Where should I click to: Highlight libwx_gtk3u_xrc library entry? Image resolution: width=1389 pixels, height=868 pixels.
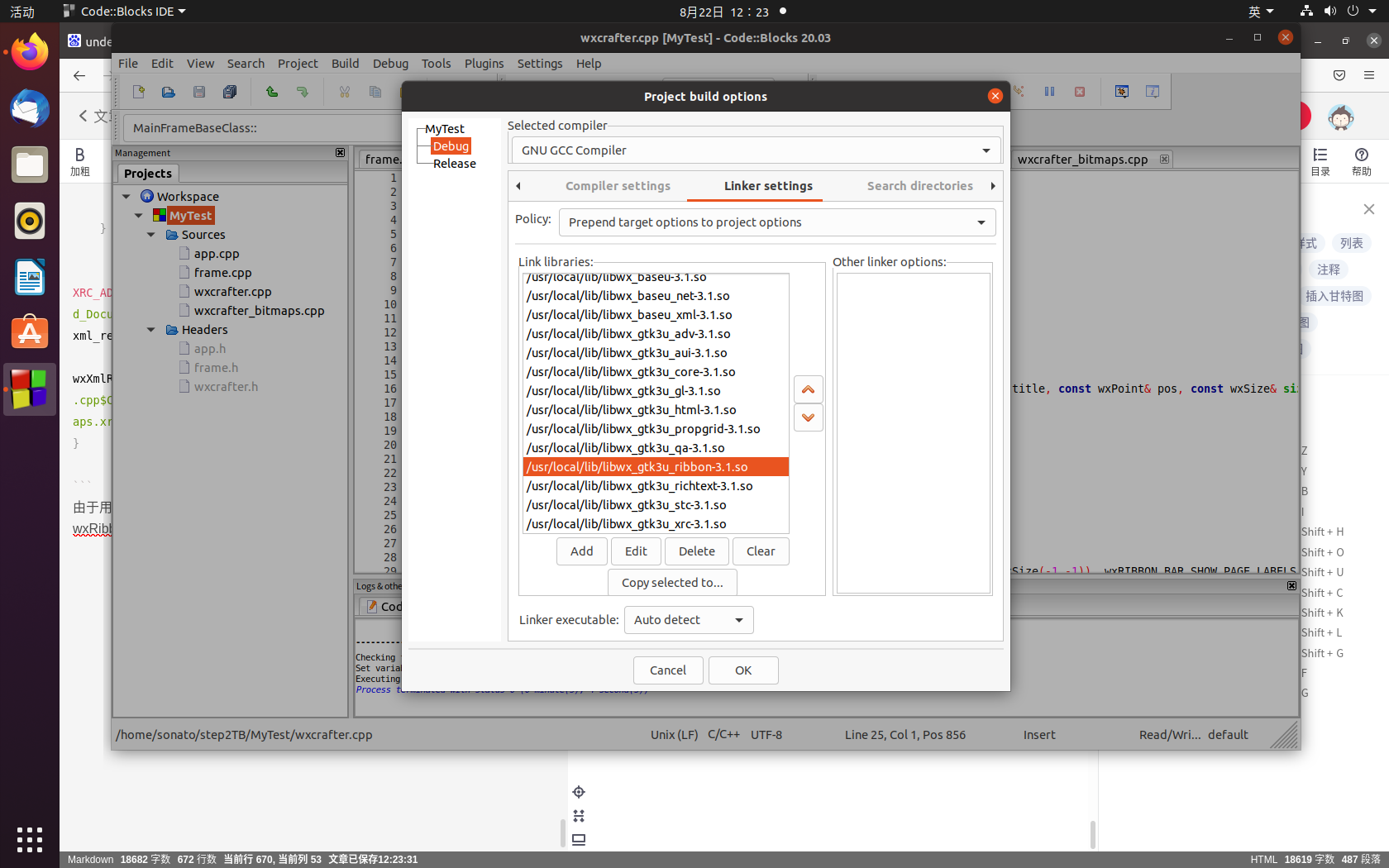click(625, 524)
